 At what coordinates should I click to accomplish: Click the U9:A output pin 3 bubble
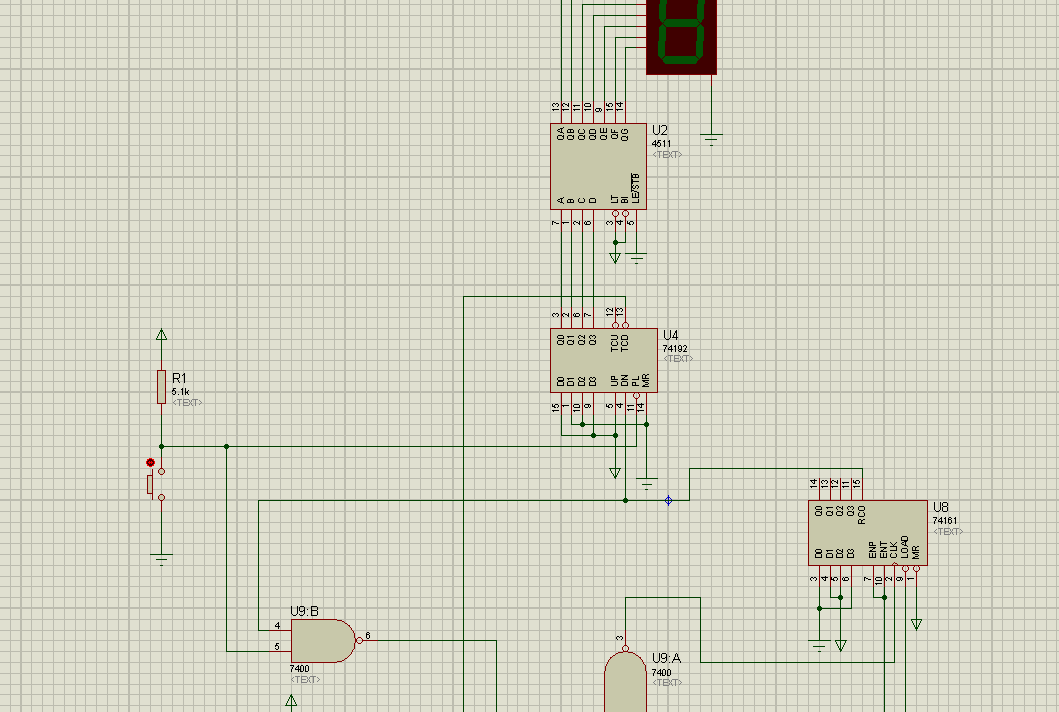tap(625, 649)
